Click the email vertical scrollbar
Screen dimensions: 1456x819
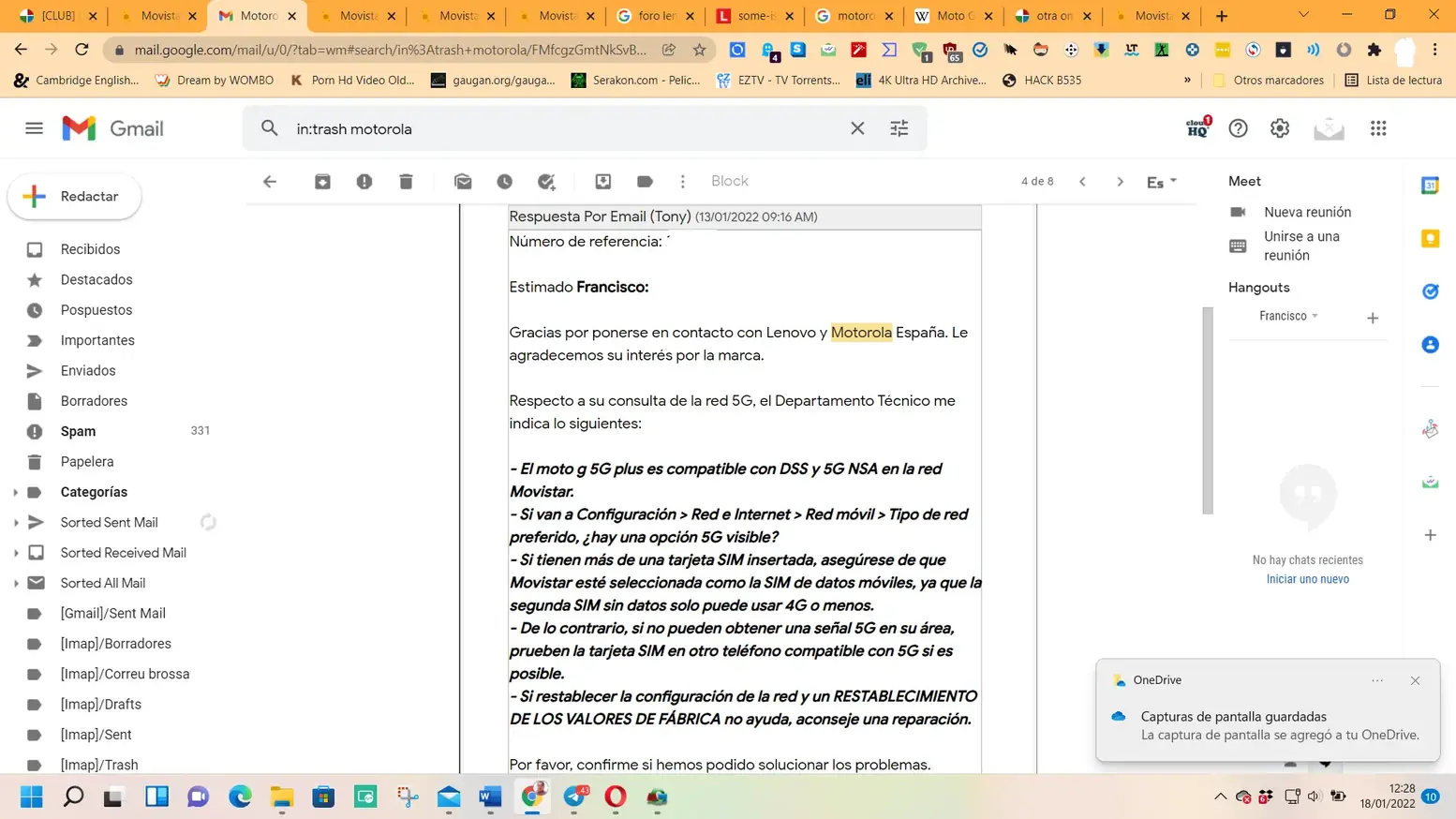(1208, 410)
